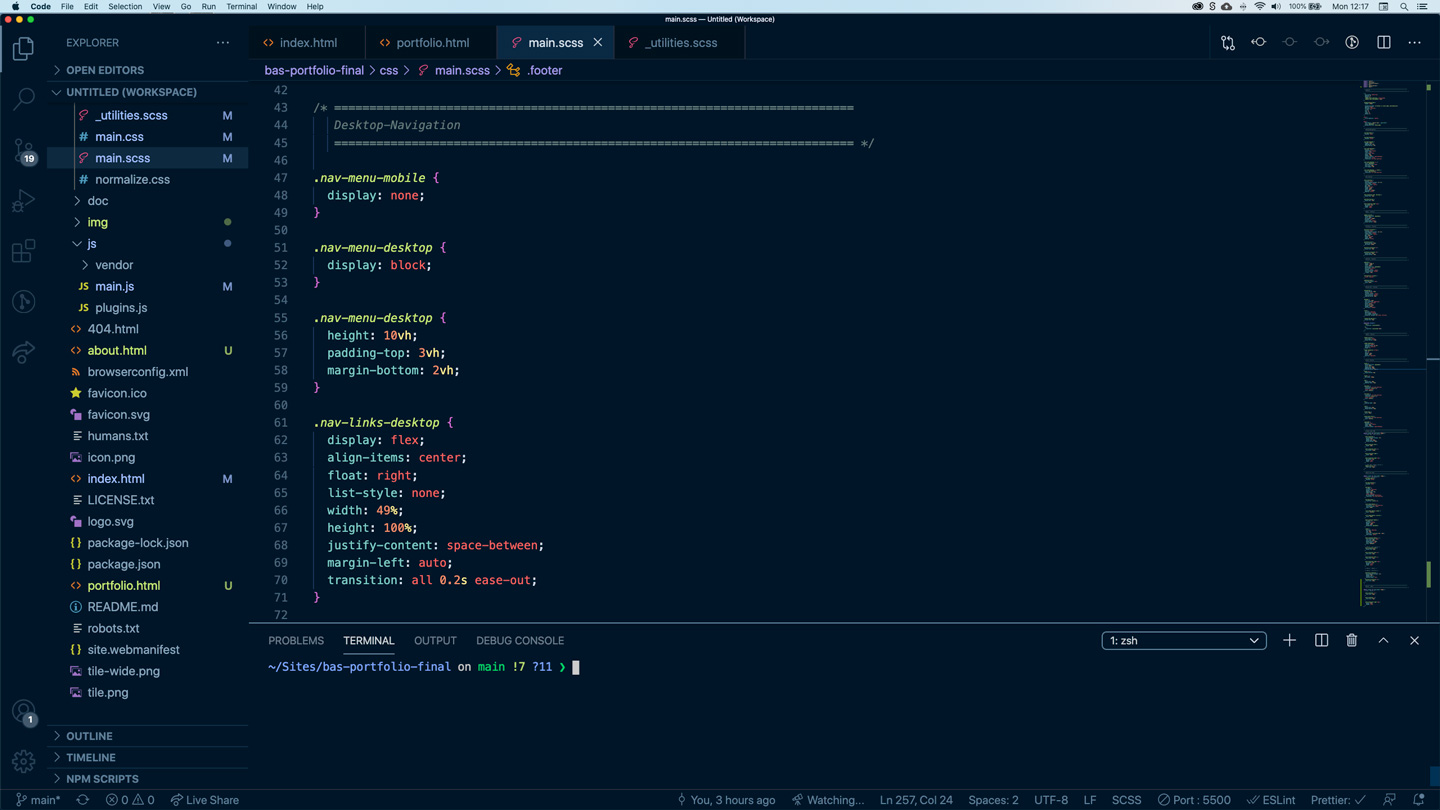Change the UTF-8 encoding
The image size is (1440, 810).
point(1051,800)
